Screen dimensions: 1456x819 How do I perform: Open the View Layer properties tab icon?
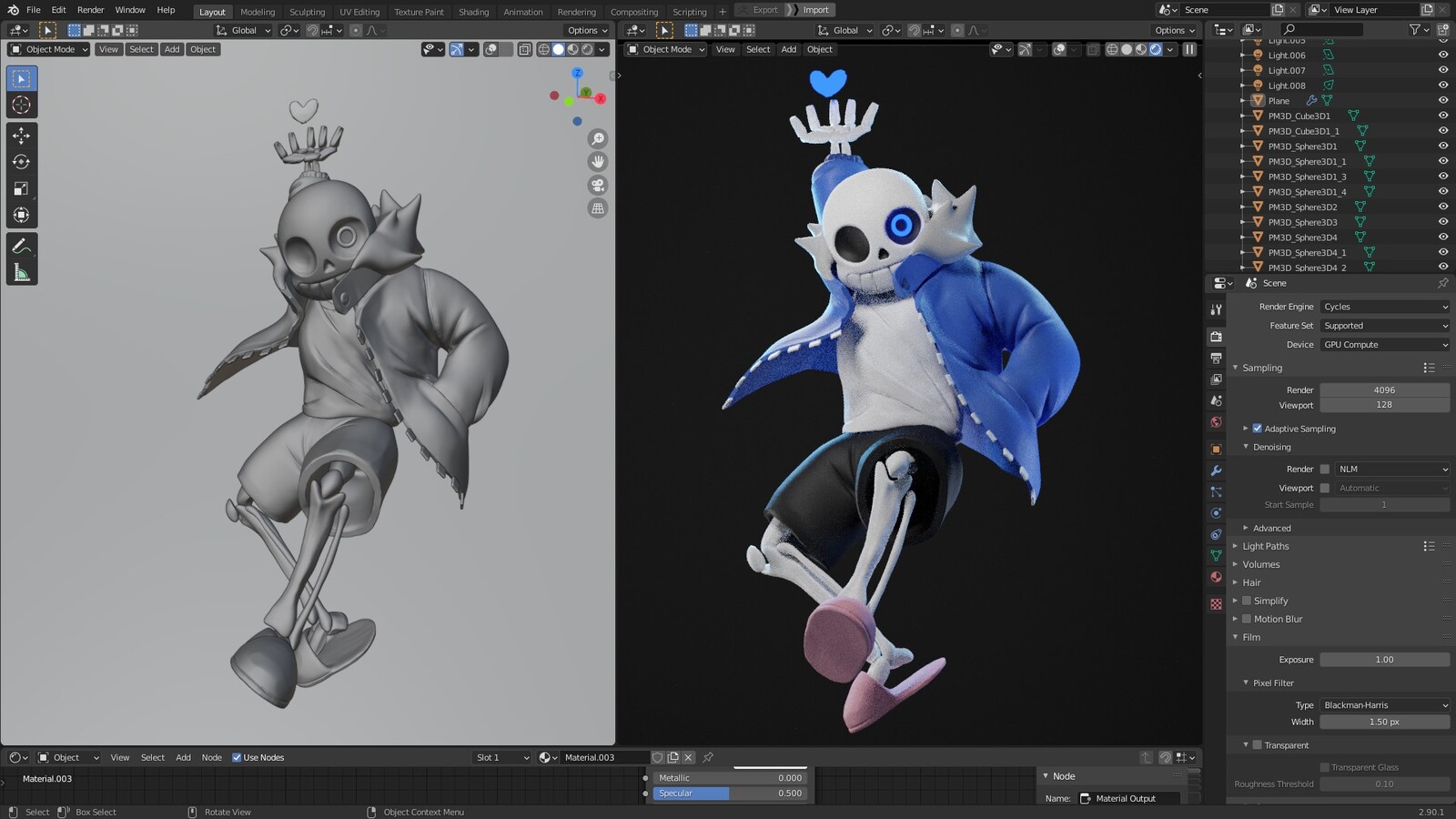click(1216, 379)
